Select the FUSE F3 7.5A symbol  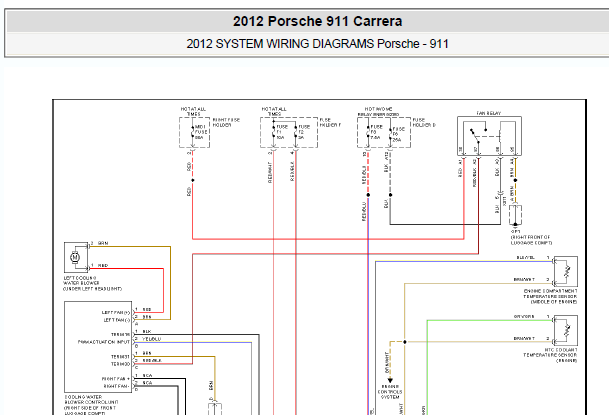(x=369, y=132)
